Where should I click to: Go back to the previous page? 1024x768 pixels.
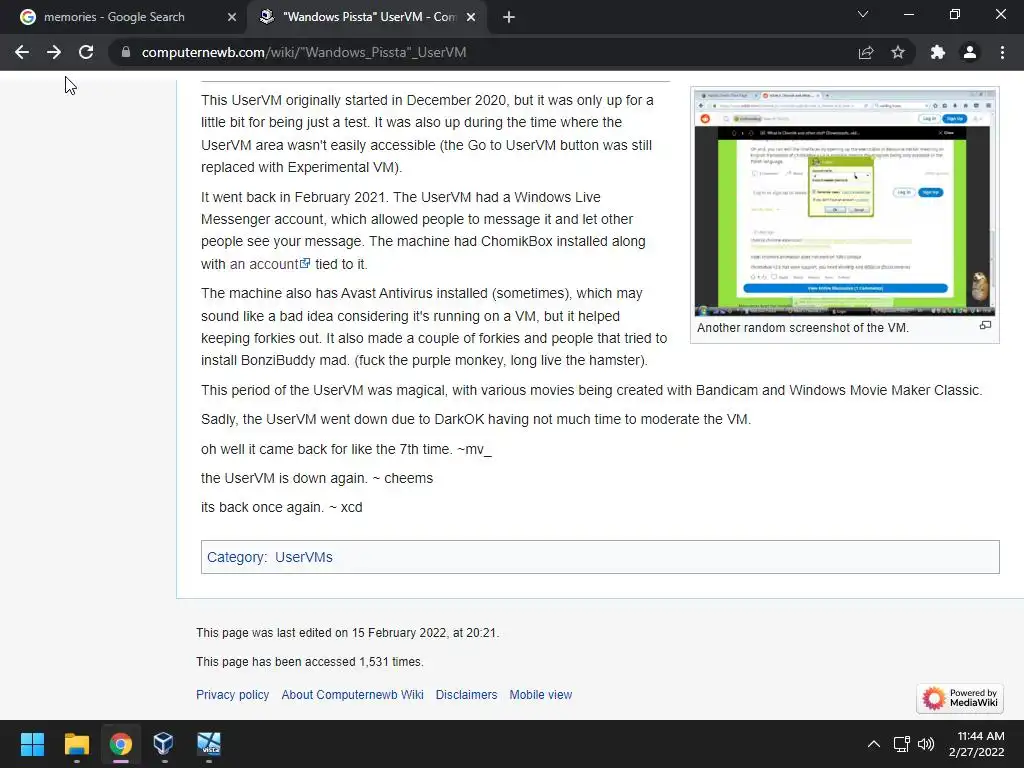coord(22,52)
